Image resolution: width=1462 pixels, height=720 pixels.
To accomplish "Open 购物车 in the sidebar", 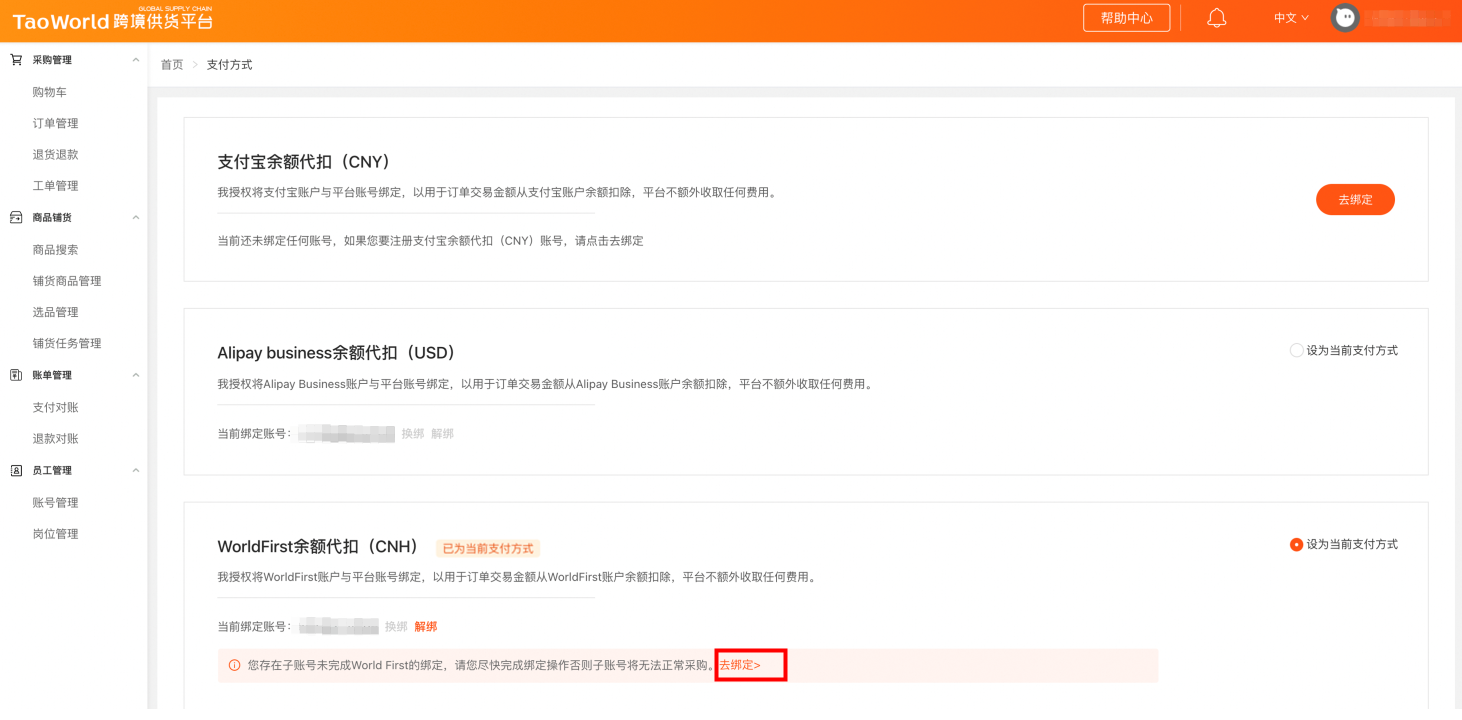I will pos(50,92).
